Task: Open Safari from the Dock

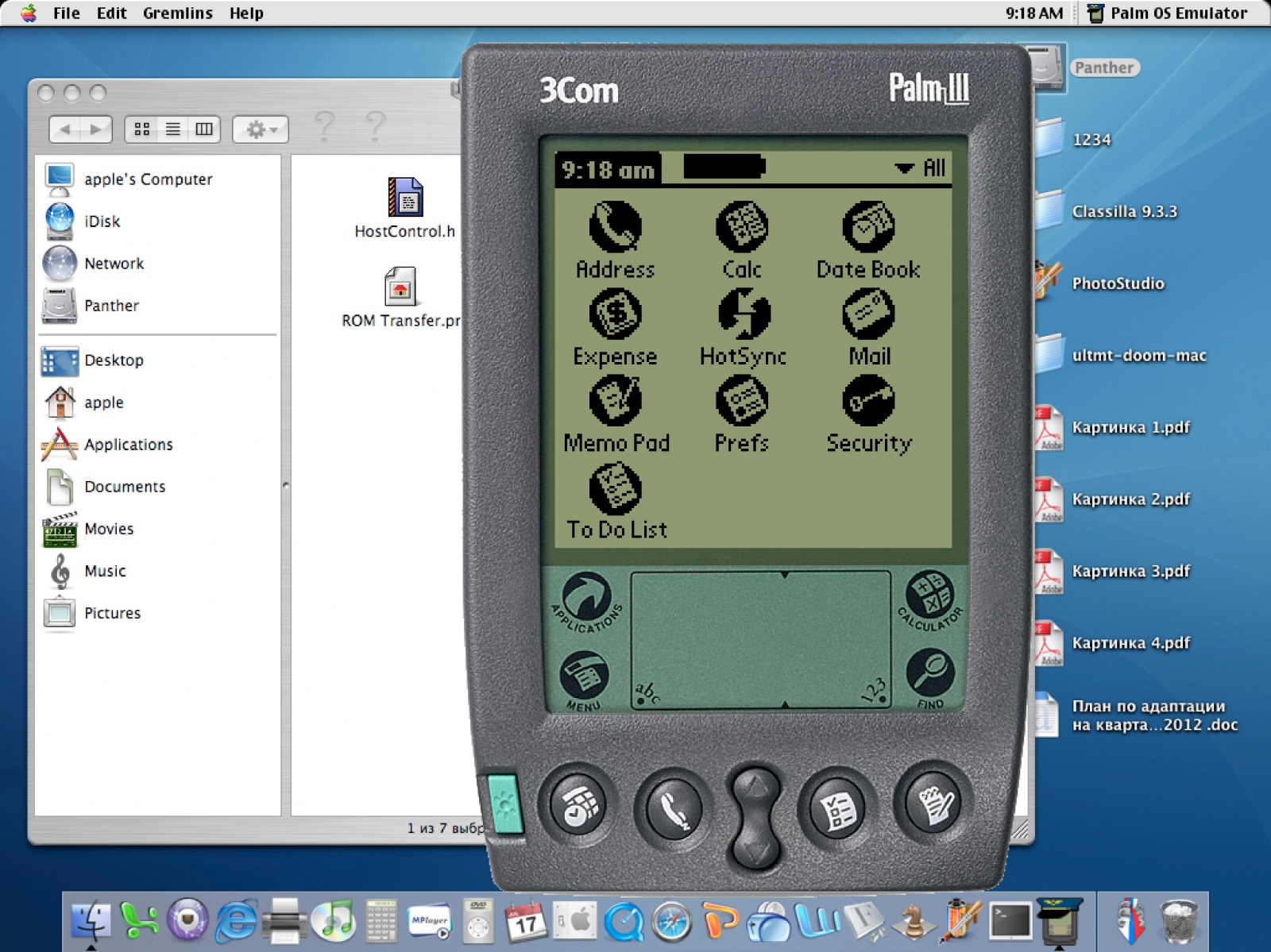Action: click(x=672, y=921)
